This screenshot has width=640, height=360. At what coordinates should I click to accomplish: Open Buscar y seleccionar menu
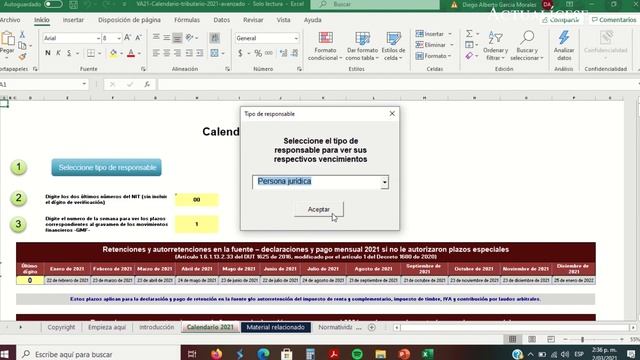pyautogui.click(x=527, y=46)
